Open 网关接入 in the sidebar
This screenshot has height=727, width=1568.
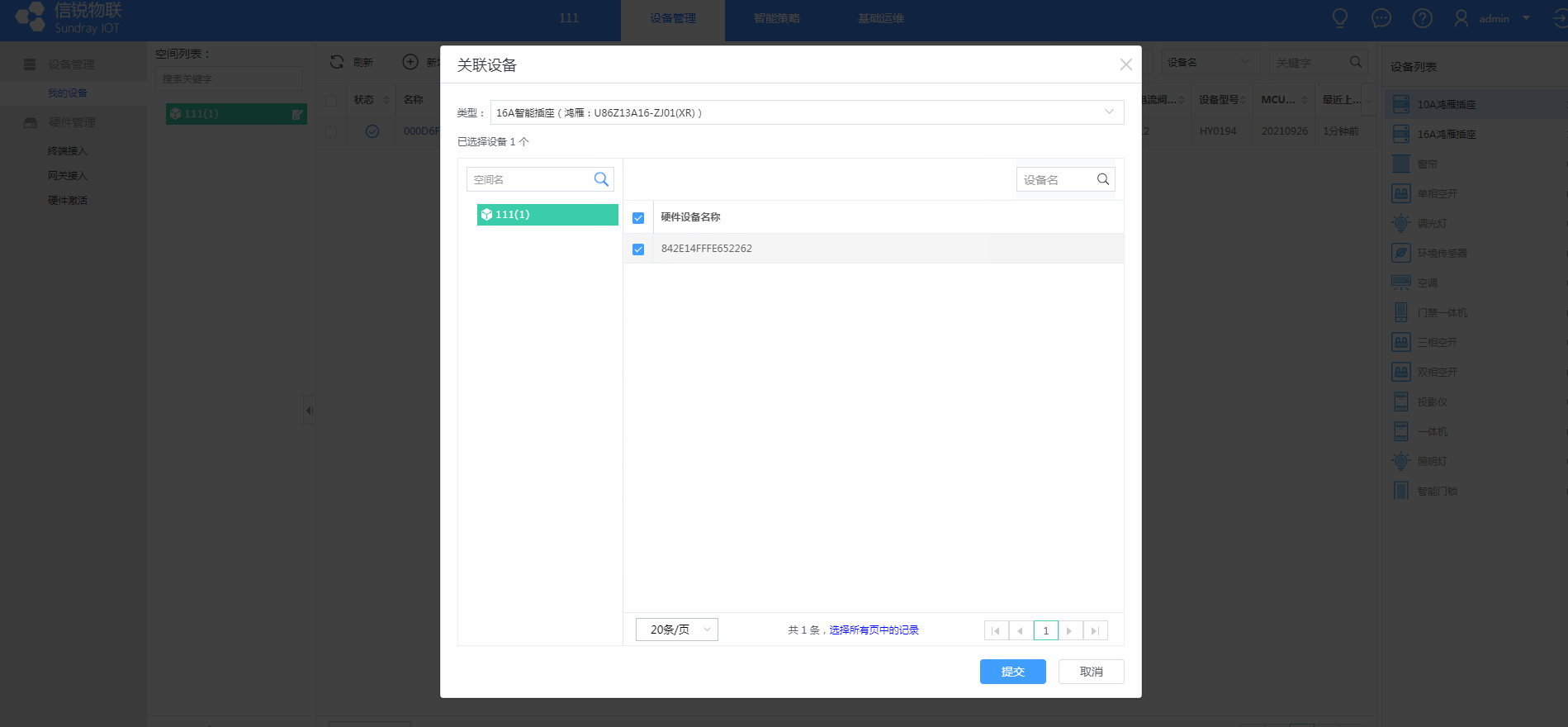point(68,176)
